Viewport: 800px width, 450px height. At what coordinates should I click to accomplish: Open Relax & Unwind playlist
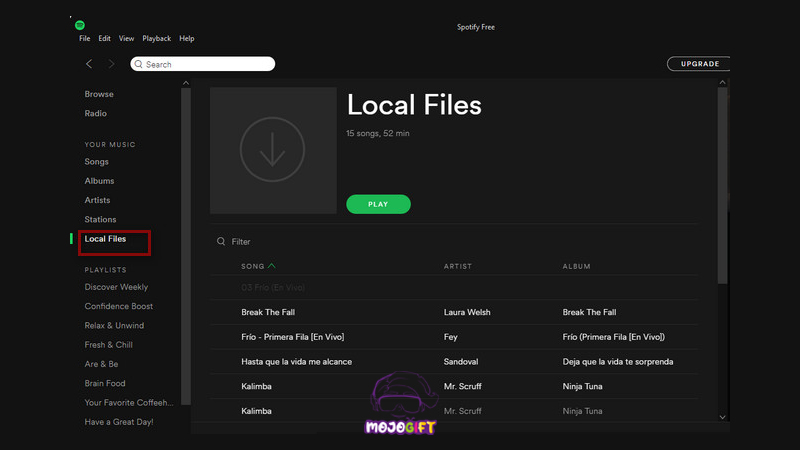pyautogui.click(x=114, y=326)
